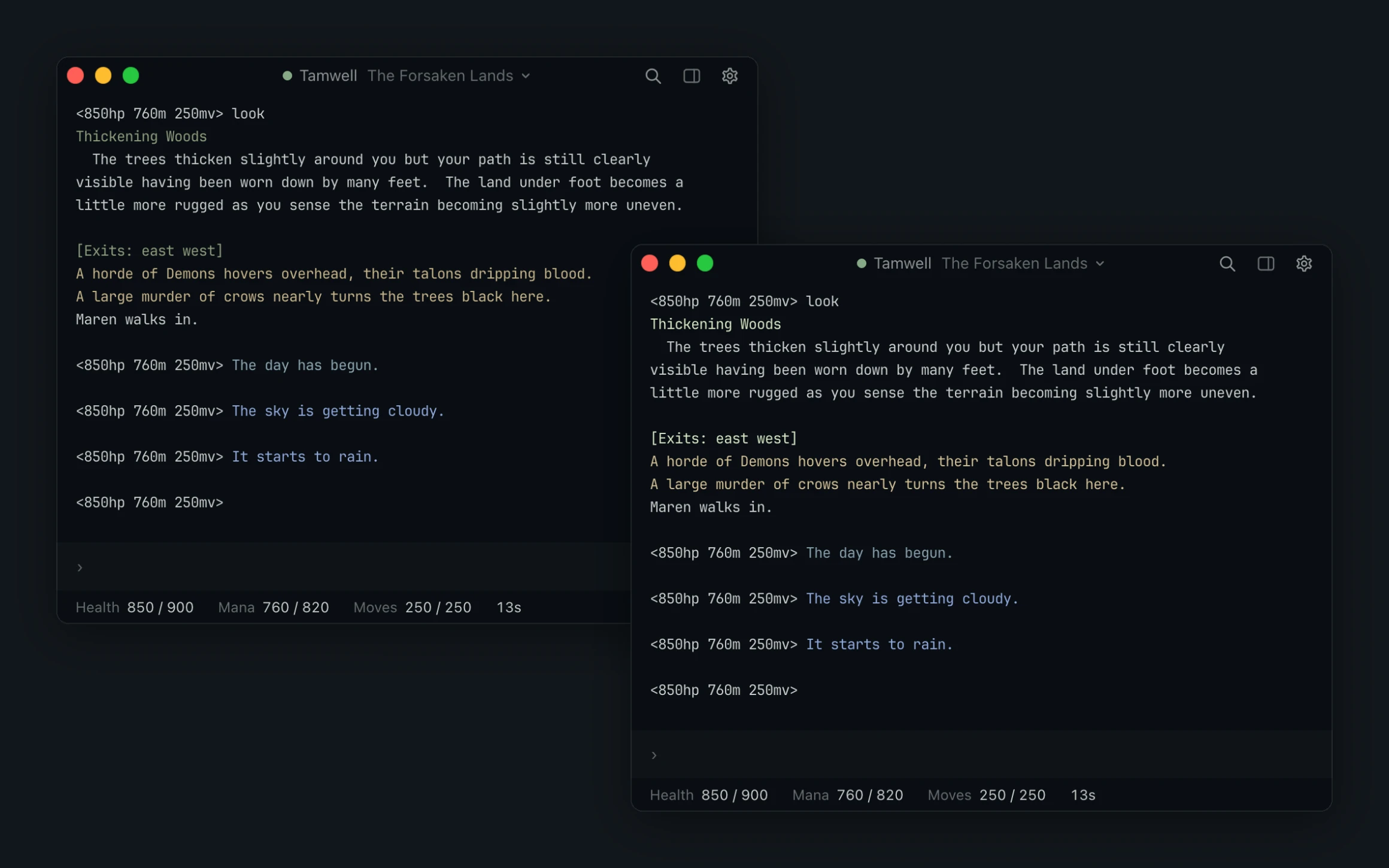
Task: Open settings gear in back window
Action: click(729, 76)
